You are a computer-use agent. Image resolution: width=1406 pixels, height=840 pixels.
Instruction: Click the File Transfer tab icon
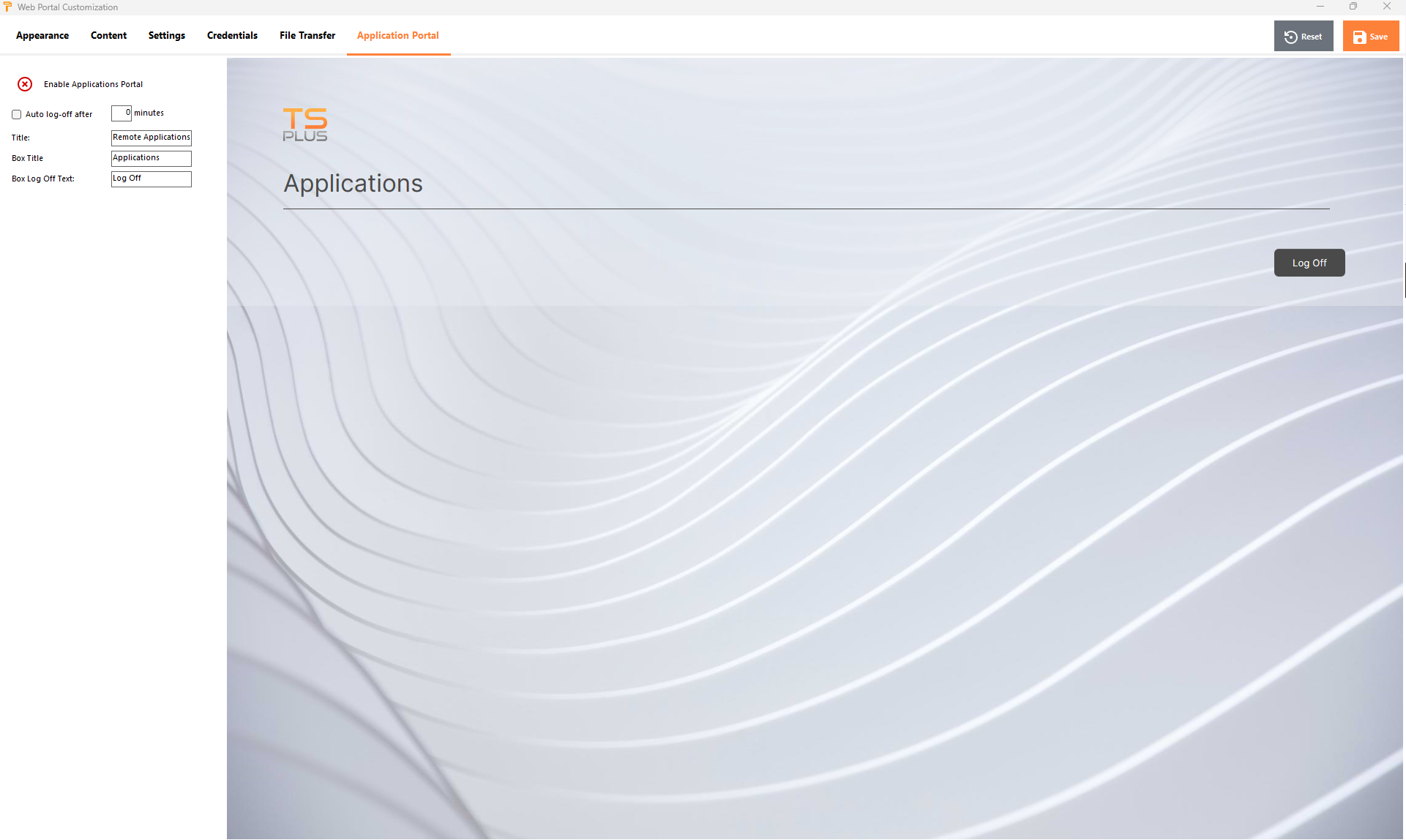pyautogui.click(x=307, y=35)
